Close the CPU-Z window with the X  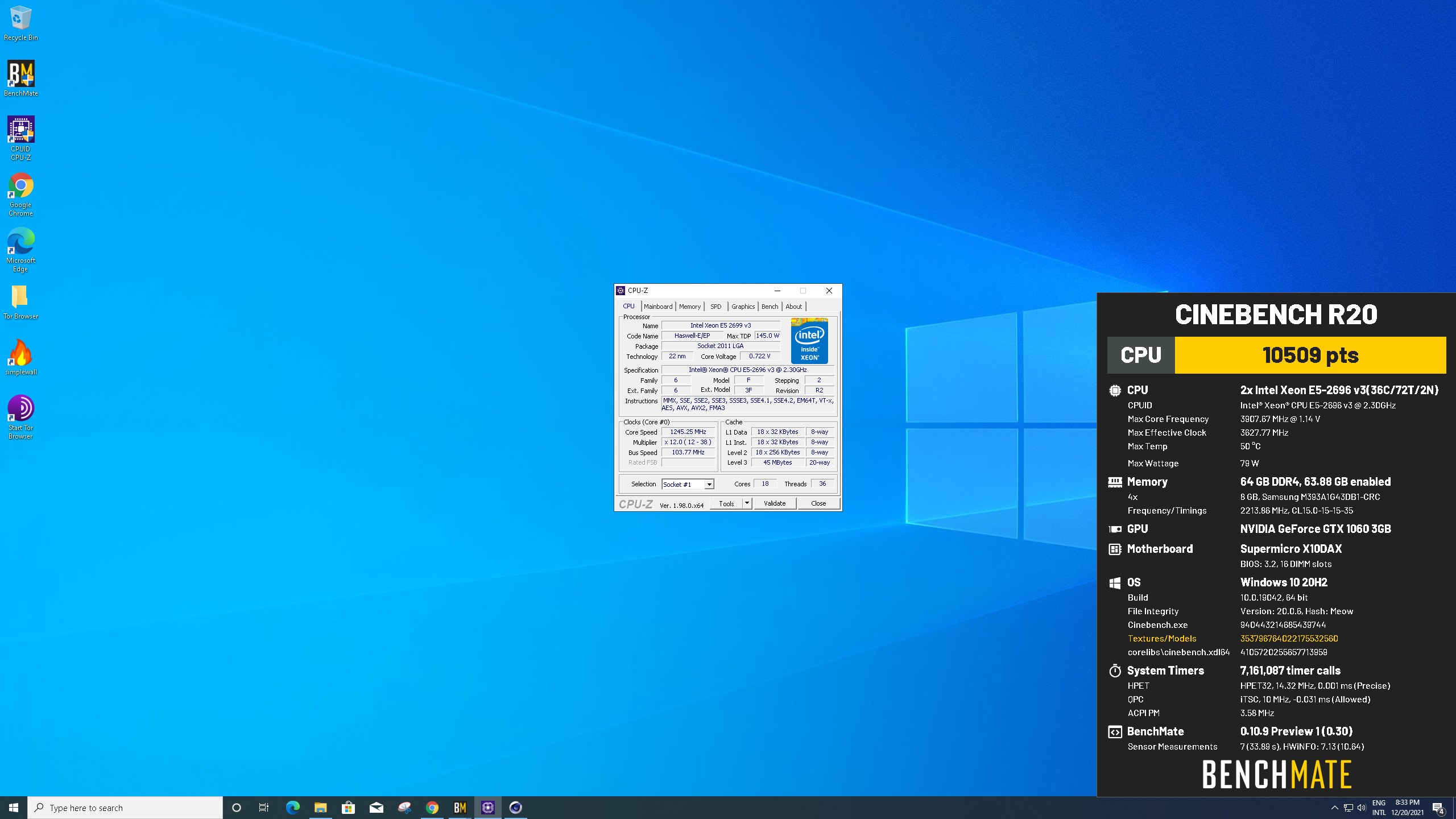coord(829,291)
